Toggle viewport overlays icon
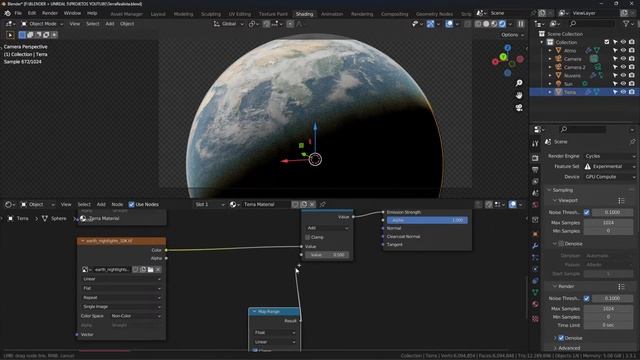The image size is (640, 360). (449, 24)
